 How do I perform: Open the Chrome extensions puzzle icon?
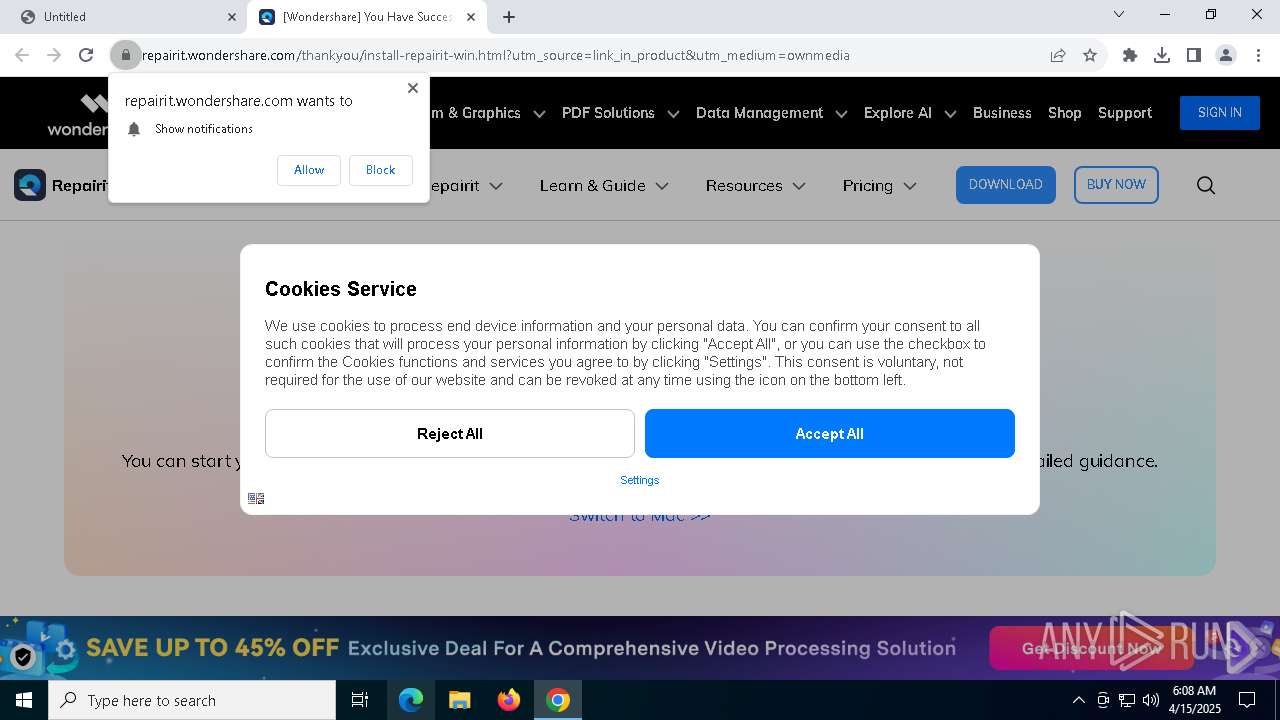pyautogui.click(x=1130, y=55)
